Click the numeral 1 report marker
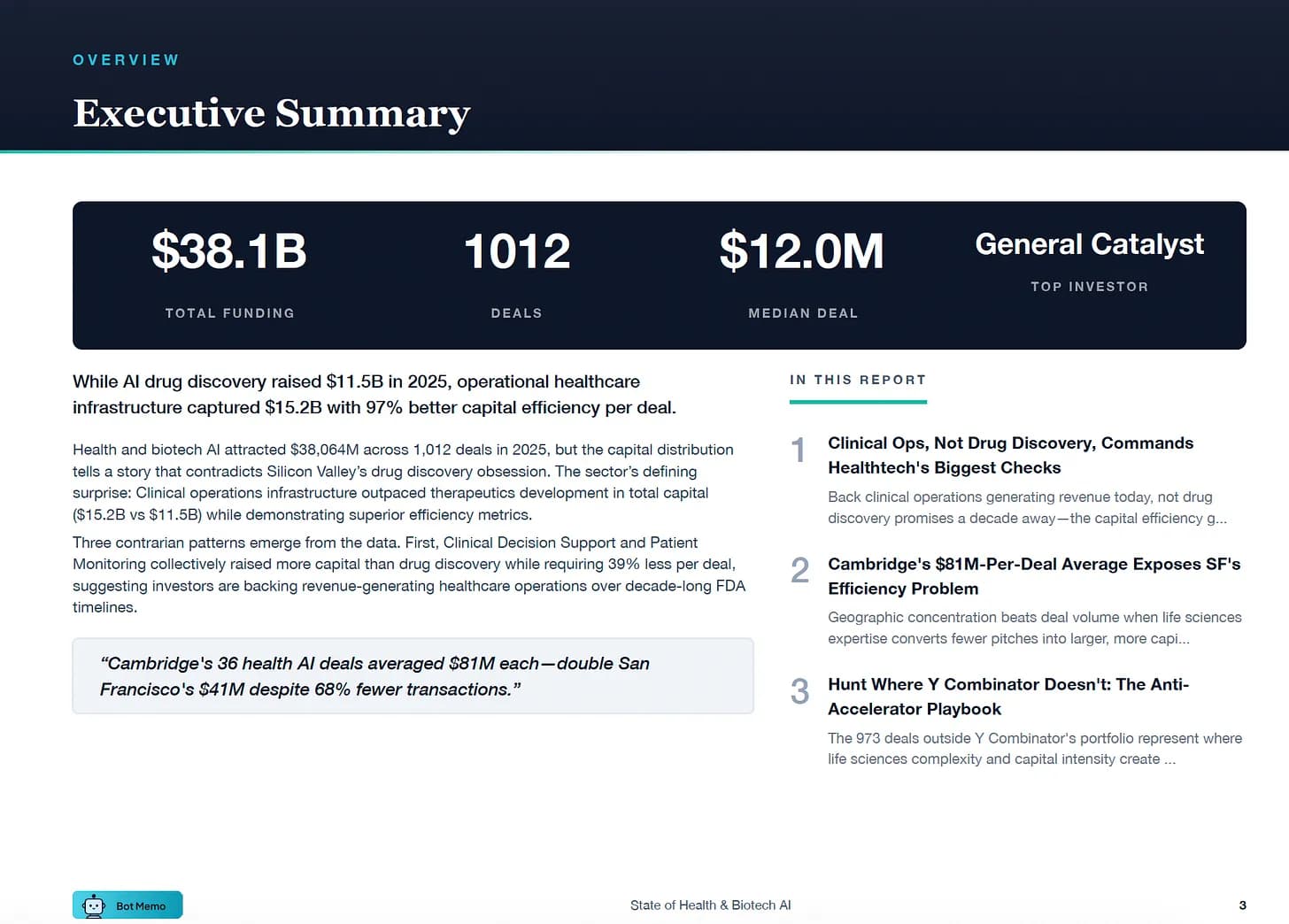This screenshot has height=924, width=1289. click(799, 452)
